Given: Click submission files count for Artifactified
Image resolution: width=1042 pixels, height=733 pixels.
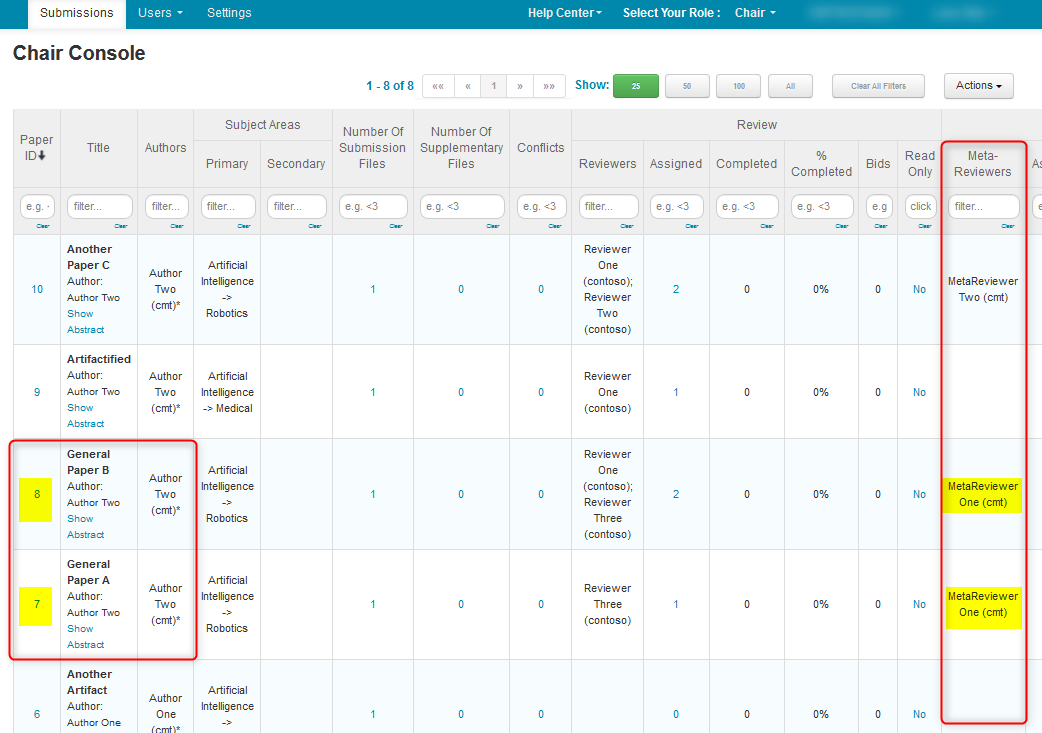Looking at the screenshot, I should 373,392.
